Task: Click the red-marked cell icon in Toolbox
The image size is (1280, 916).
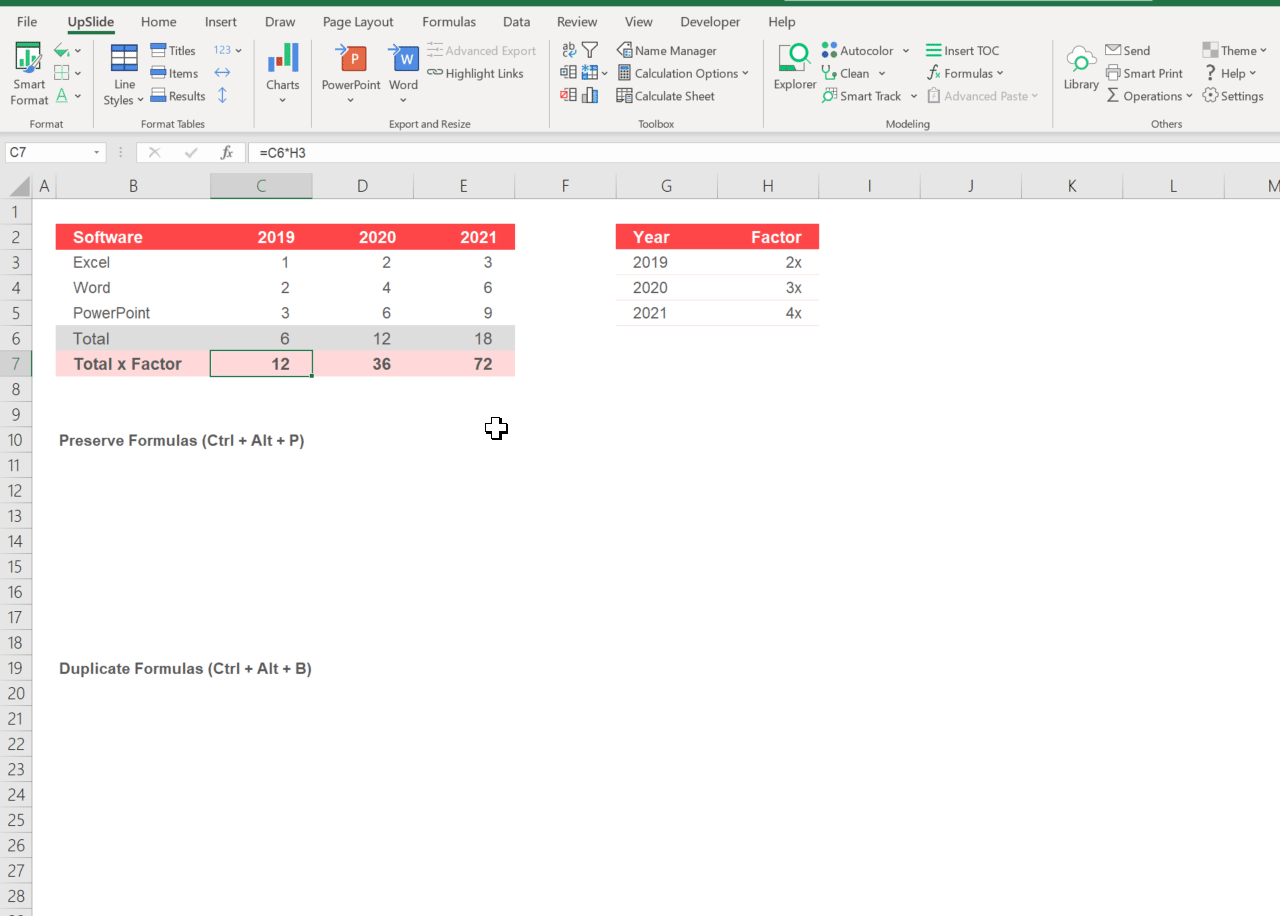Action: point(569,96)
